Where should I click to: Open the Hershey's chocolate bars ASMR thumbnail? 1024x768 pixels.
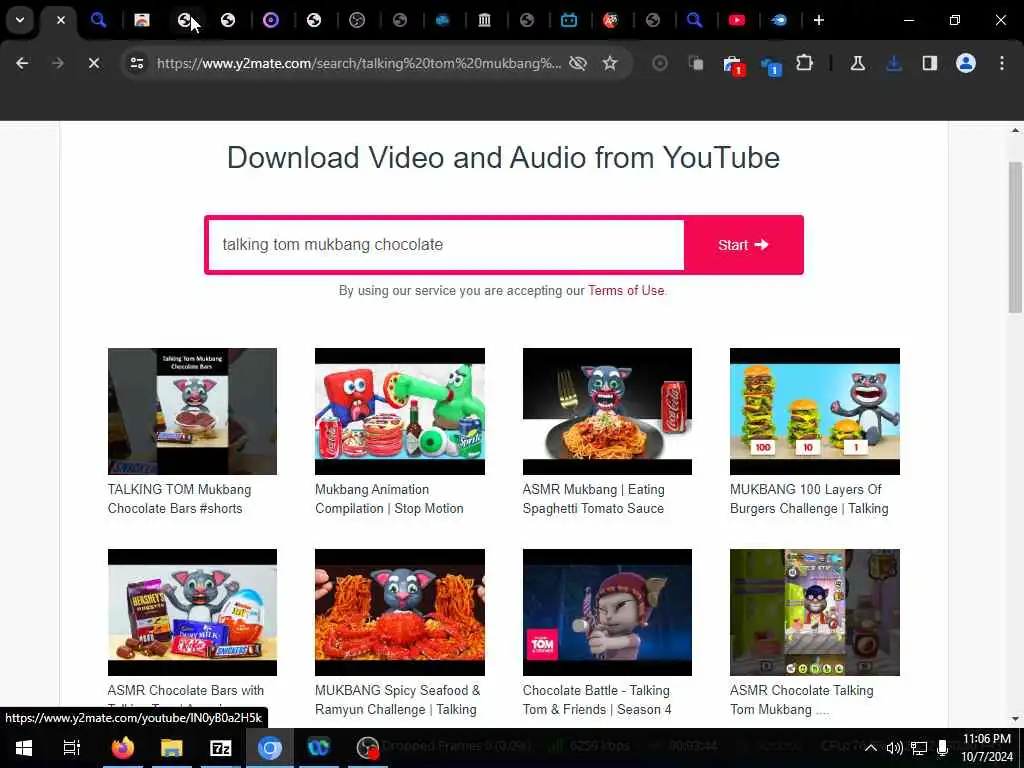(192, 613)
